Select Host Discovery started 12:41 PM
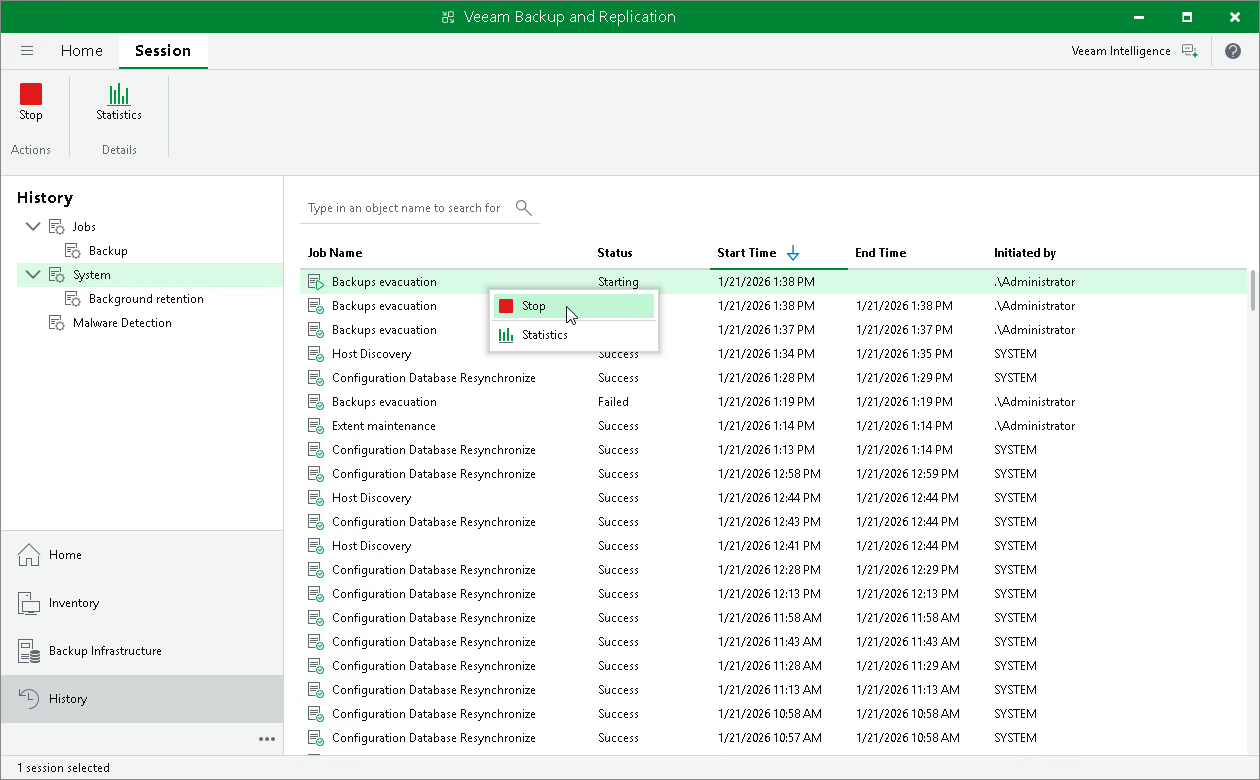The height and width of the screenshot is (780, 1260). point(371,546)
